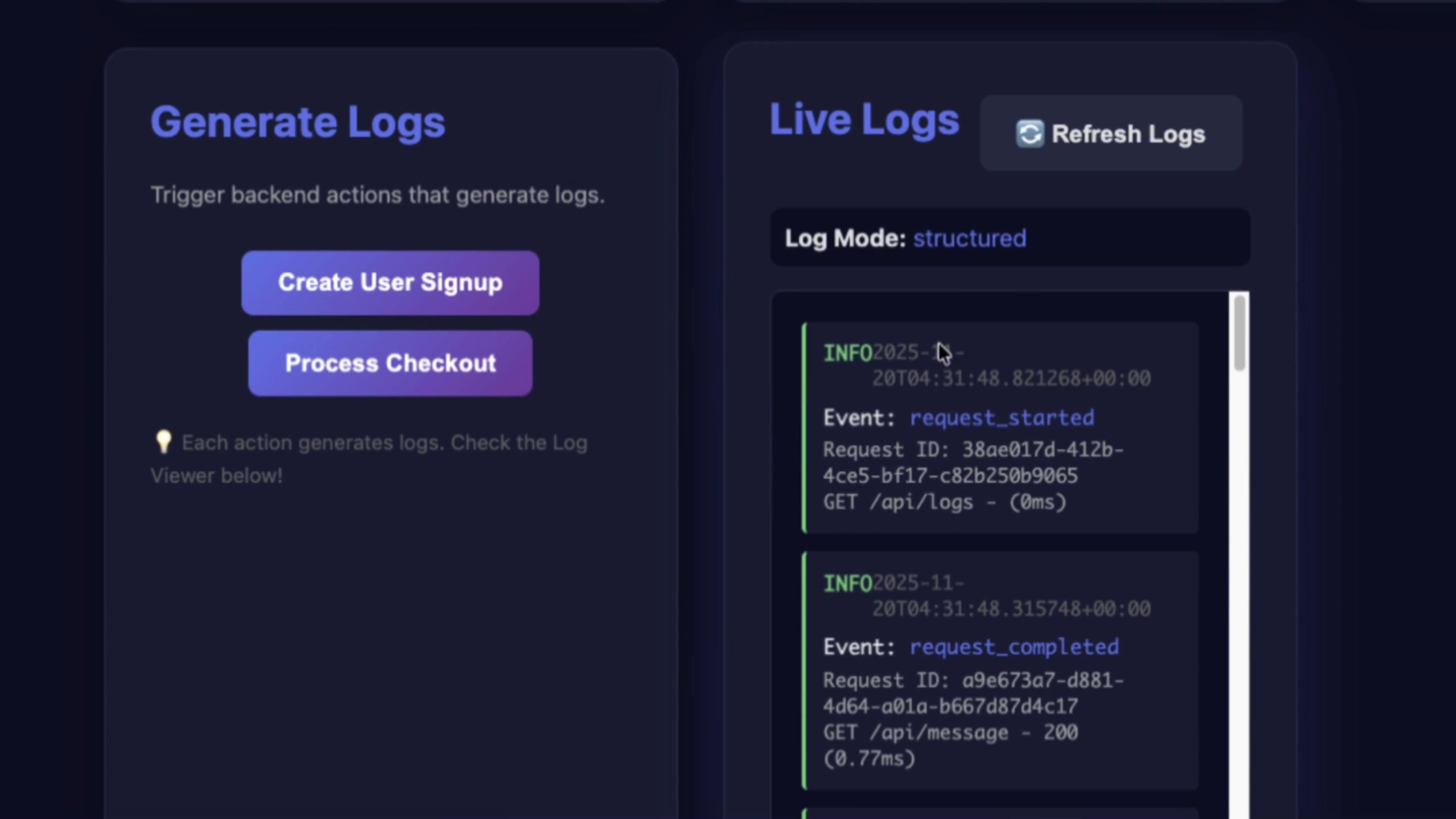Click the Create User Signup button
The image size is (1456, 819).
[x=390, y=283]
